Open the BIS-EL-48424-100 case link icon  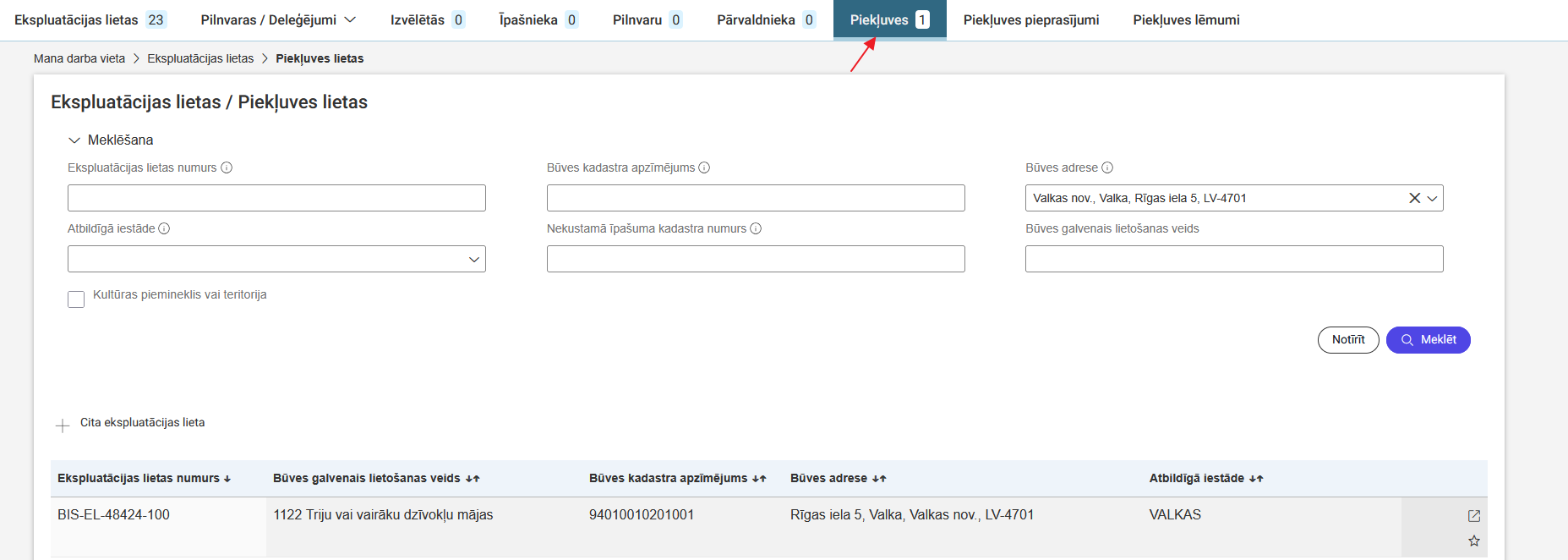point(1473,516)
